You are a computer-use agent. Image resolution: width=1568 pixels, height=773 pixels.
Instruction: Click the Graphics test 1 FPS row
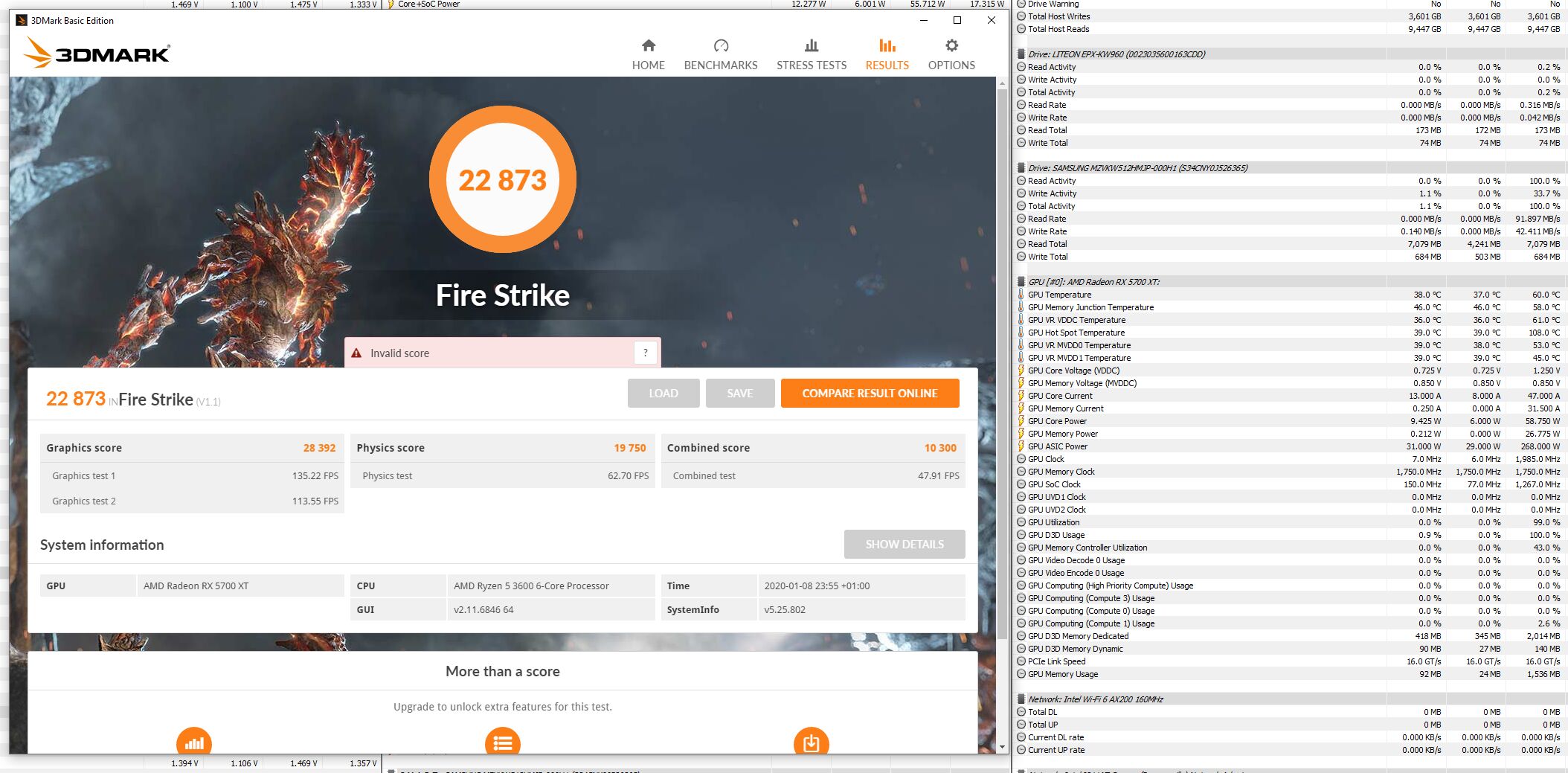(192, 475)
